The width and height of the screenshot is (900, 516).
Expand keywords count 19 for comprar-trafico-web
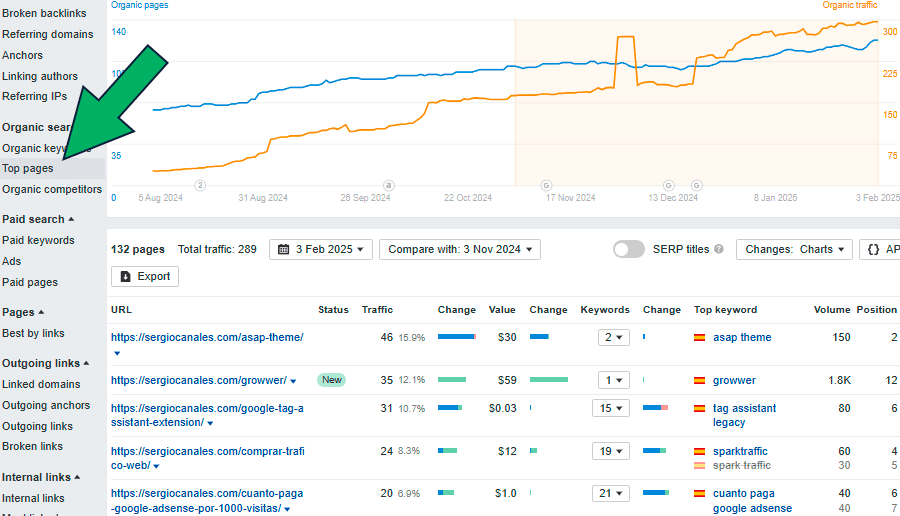coord(614,451)
